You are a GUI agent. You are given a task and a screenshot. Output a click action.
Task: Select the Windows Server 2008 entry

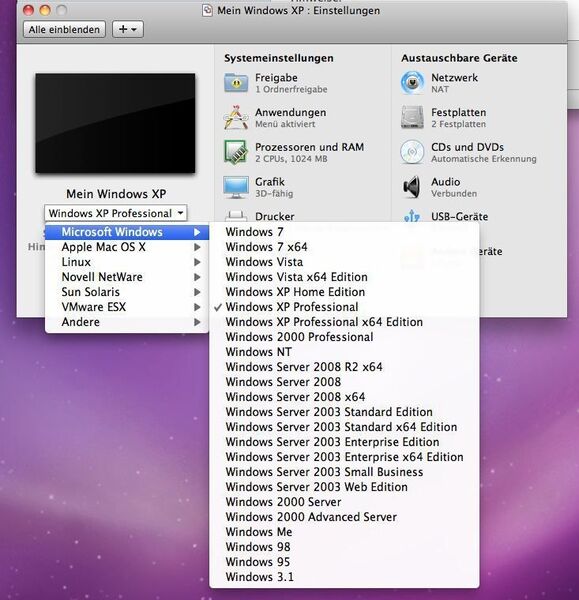point(344,382)
